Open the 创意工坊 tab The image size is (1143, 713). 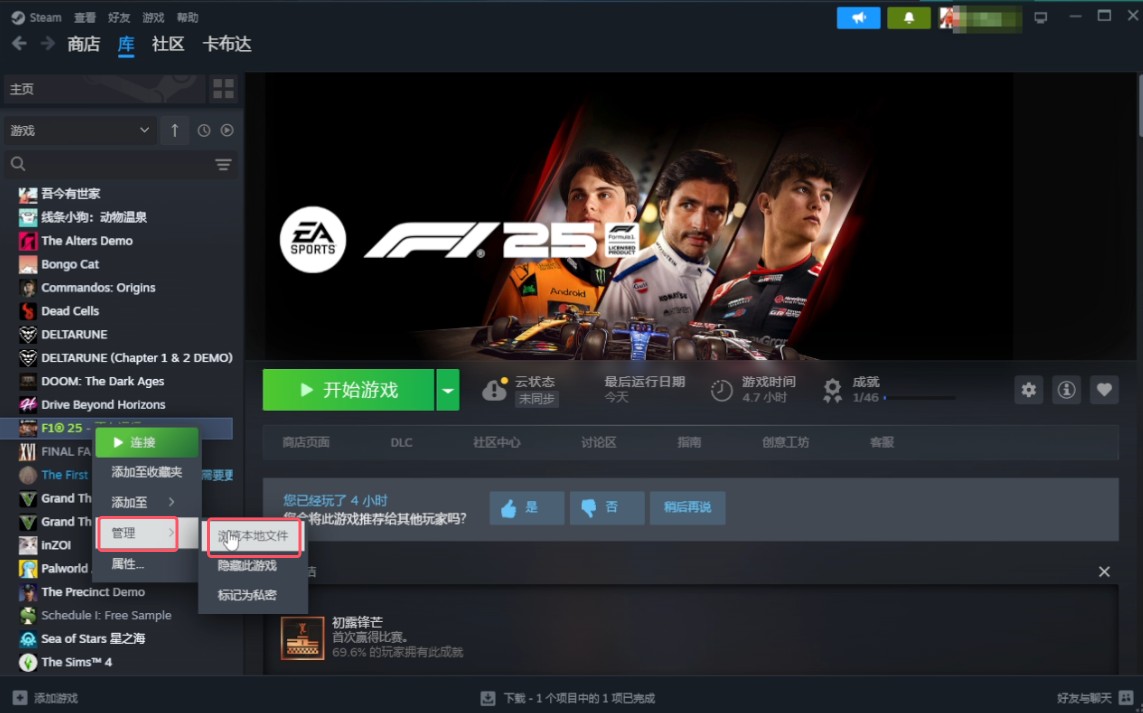pyautogui.click(x=785, y=443)
